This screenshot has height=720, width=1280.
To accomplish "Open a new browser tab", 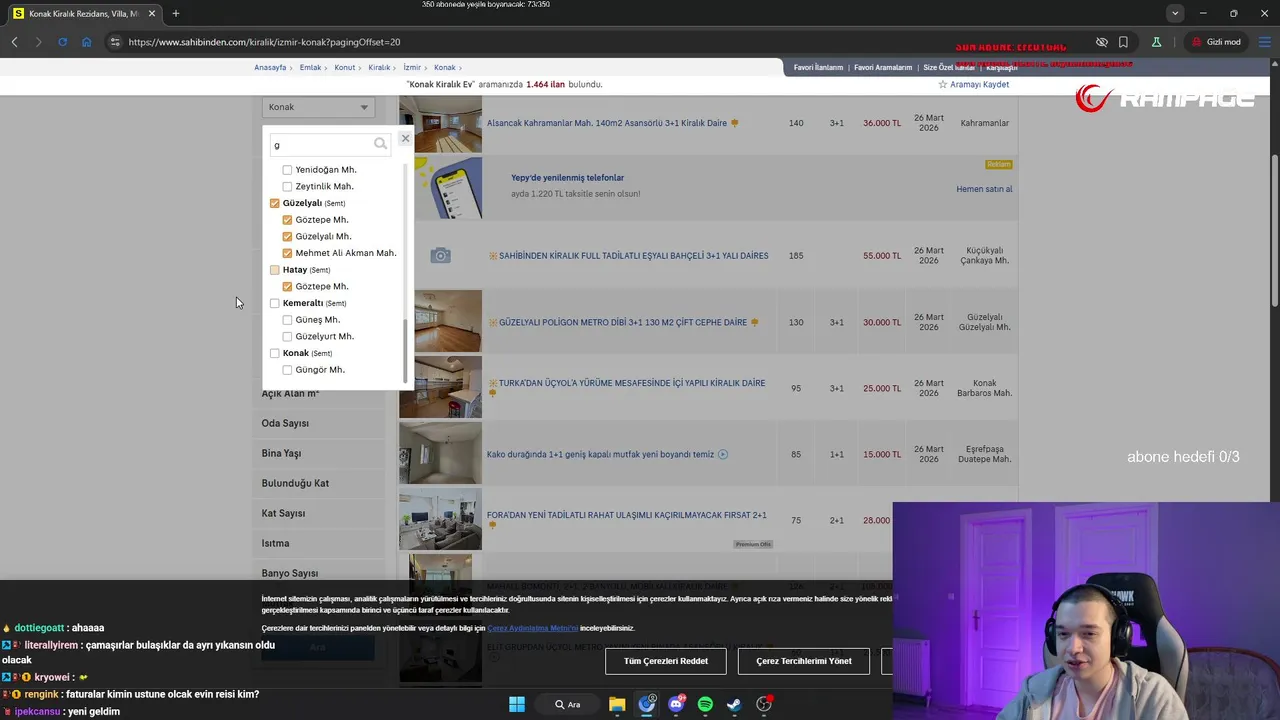I will 176,13.
